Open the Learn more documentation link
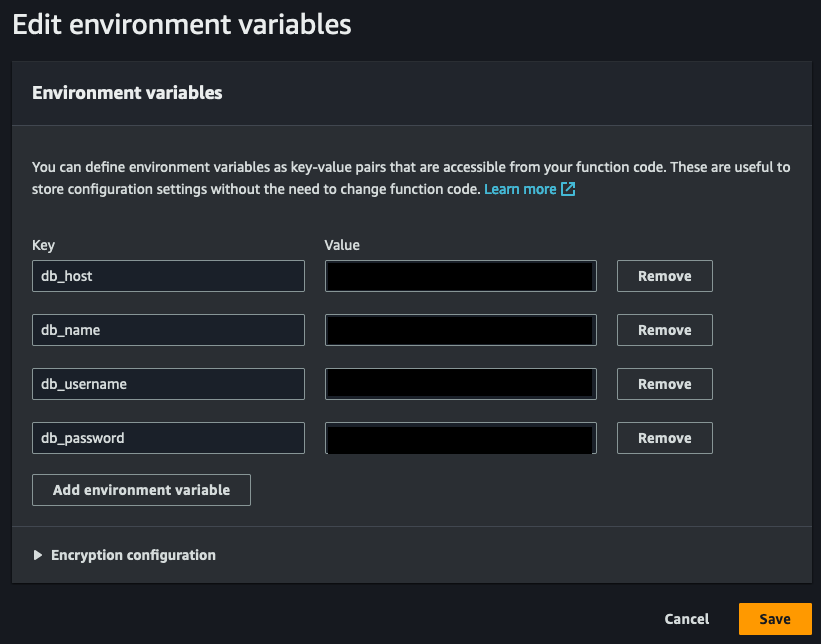Image resolution: width=821 pixels, height=644 pixels. tap(521, 188)
